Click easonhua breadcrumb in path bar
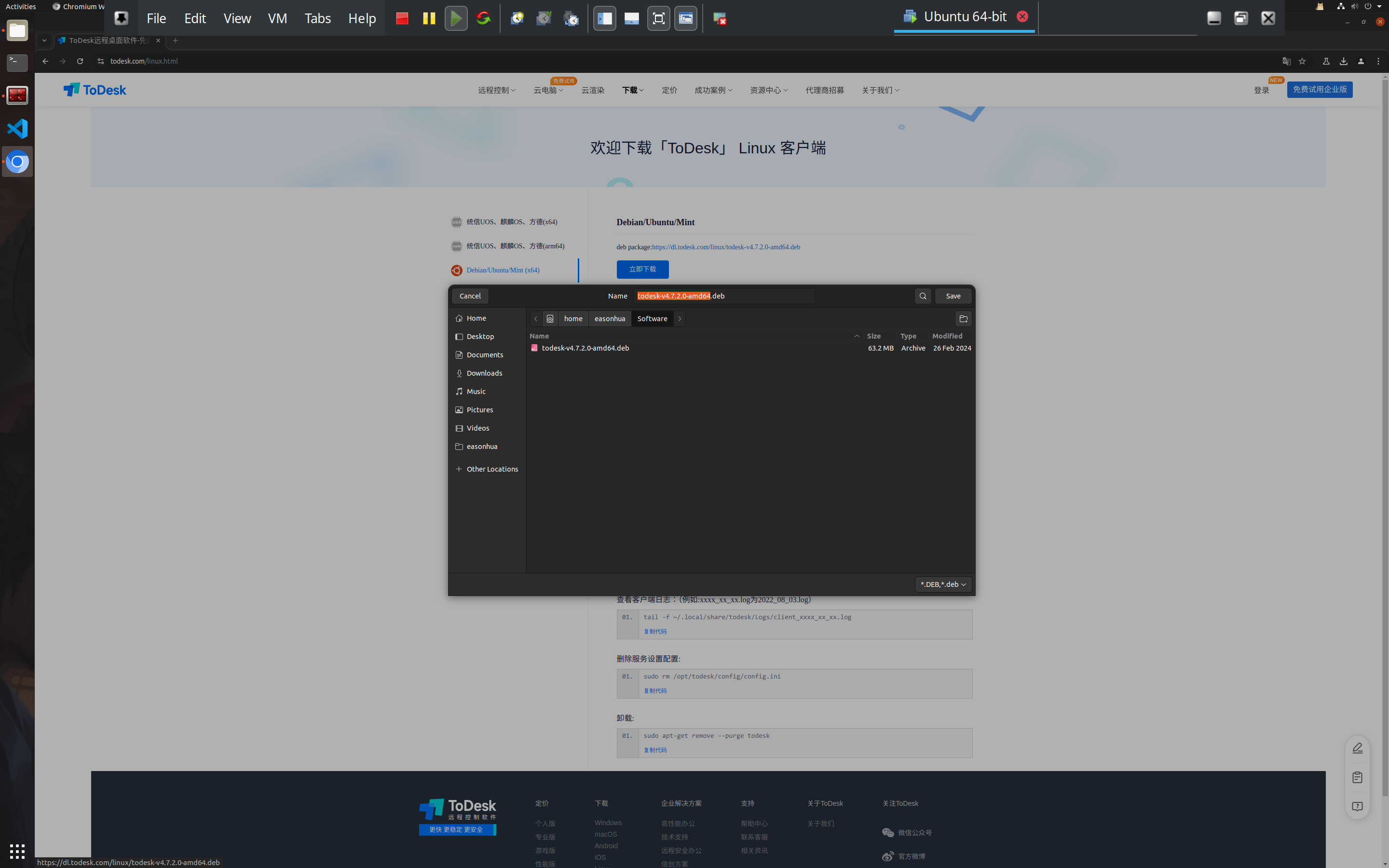Screen dimensions: 1389x868 click(610, 319)
